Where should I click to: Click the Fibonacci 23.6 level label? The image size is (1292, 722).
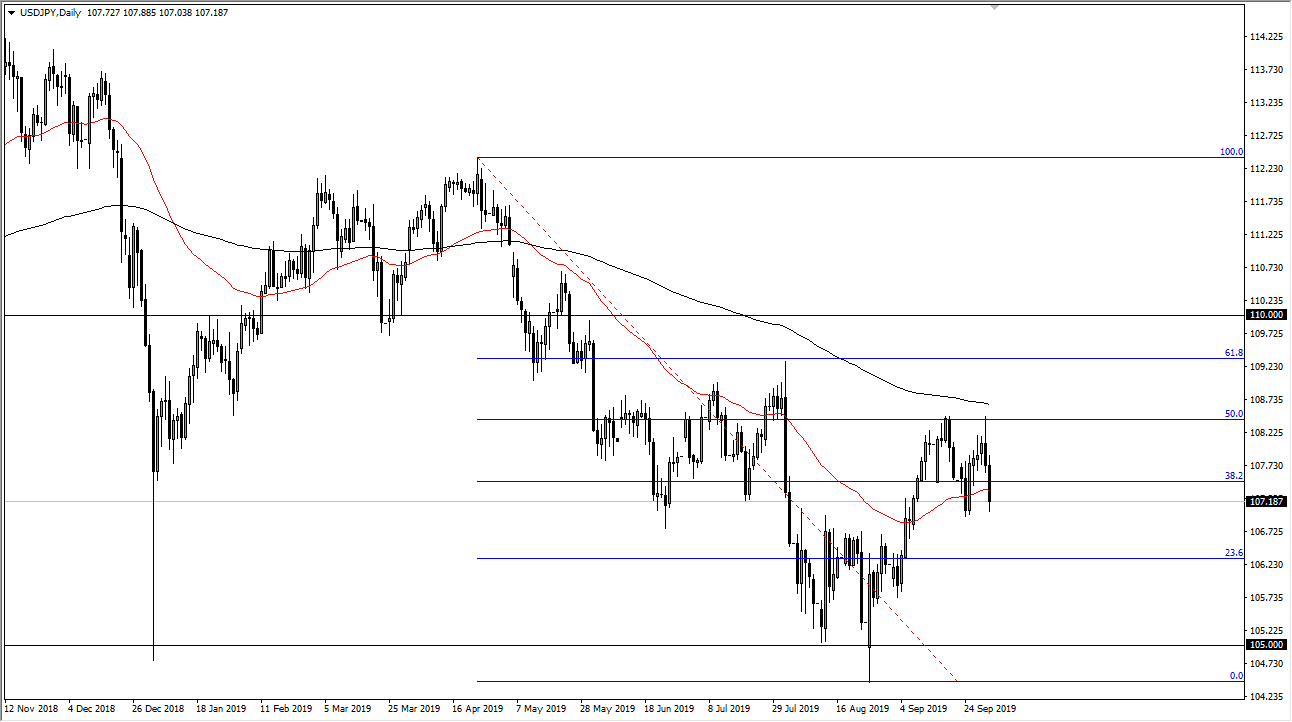(1233, 553)
